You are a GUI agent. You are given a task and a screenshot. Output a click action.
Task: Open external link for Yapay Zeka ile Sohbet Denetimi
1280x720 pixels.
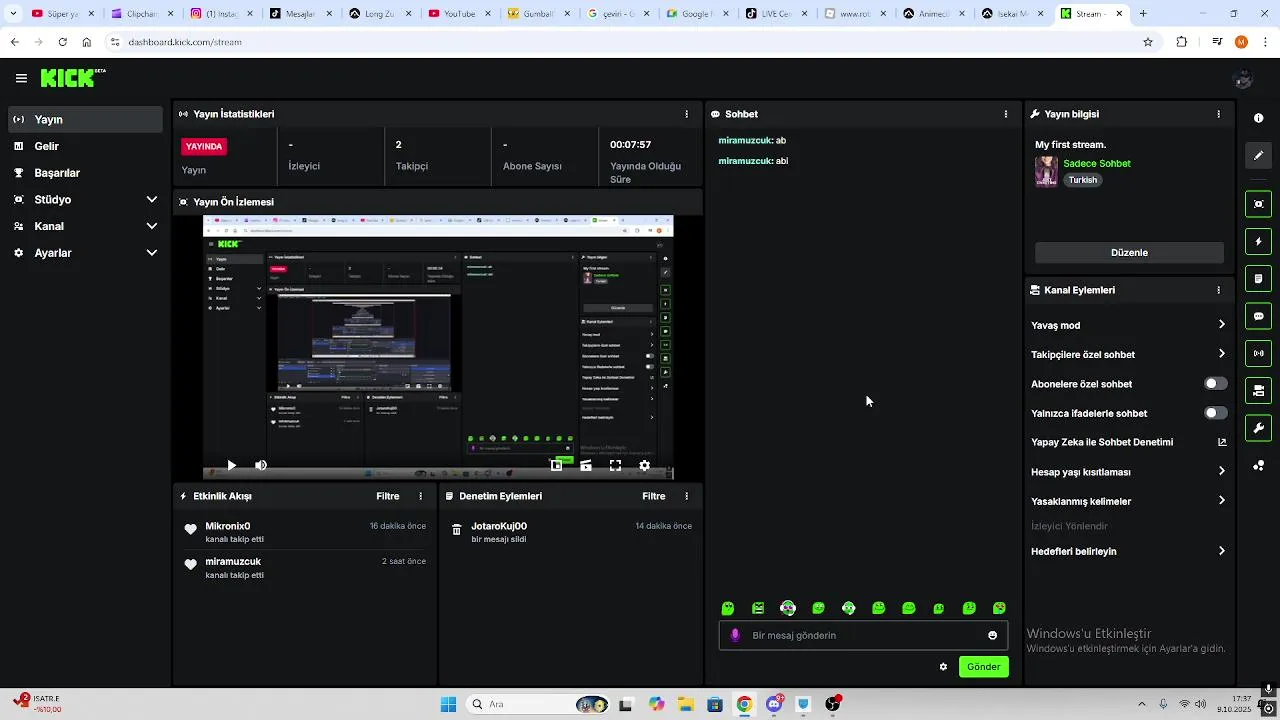tap(1222, 442)
